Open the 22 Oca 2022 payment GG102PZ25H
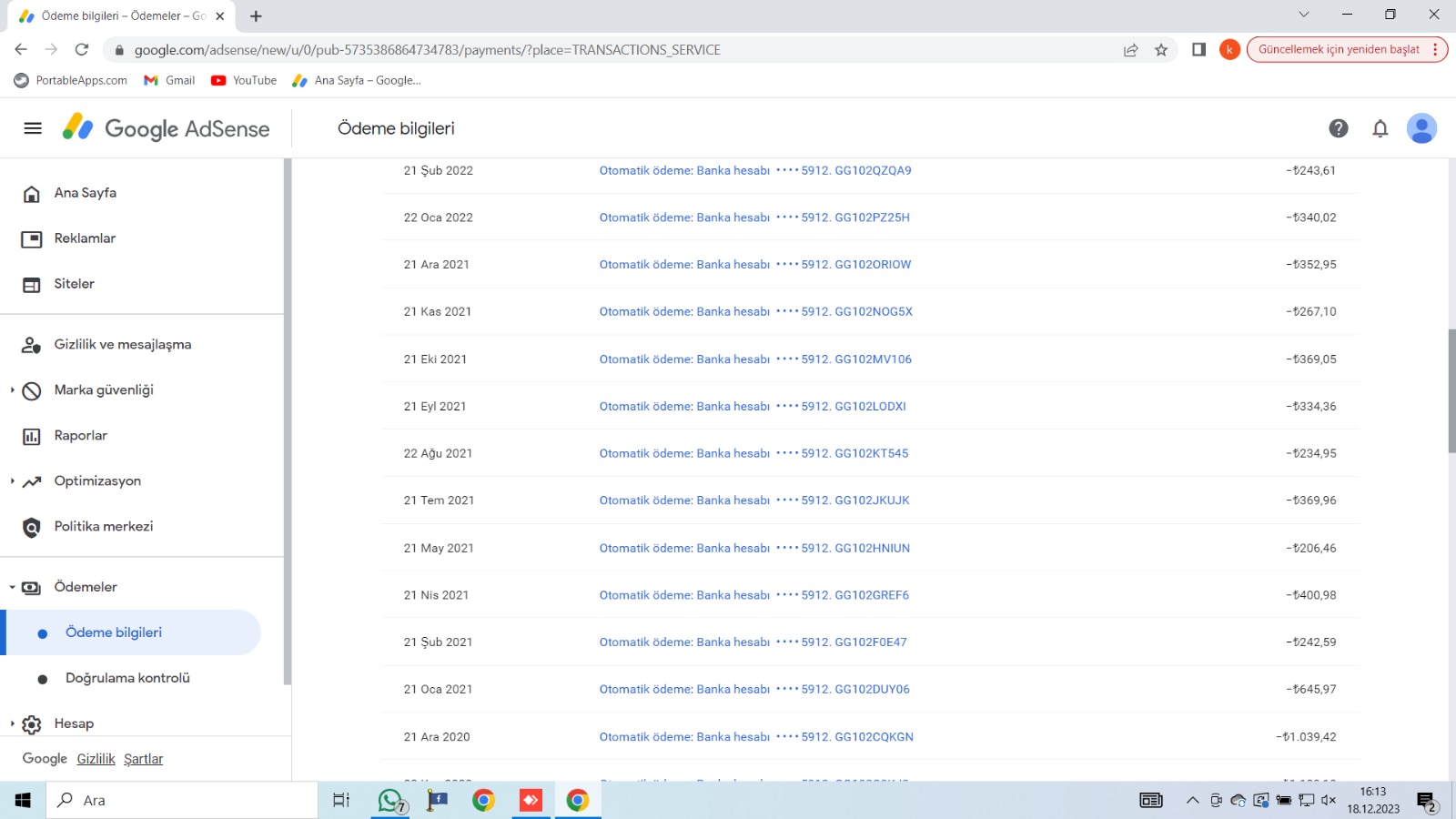 (754, 217)
